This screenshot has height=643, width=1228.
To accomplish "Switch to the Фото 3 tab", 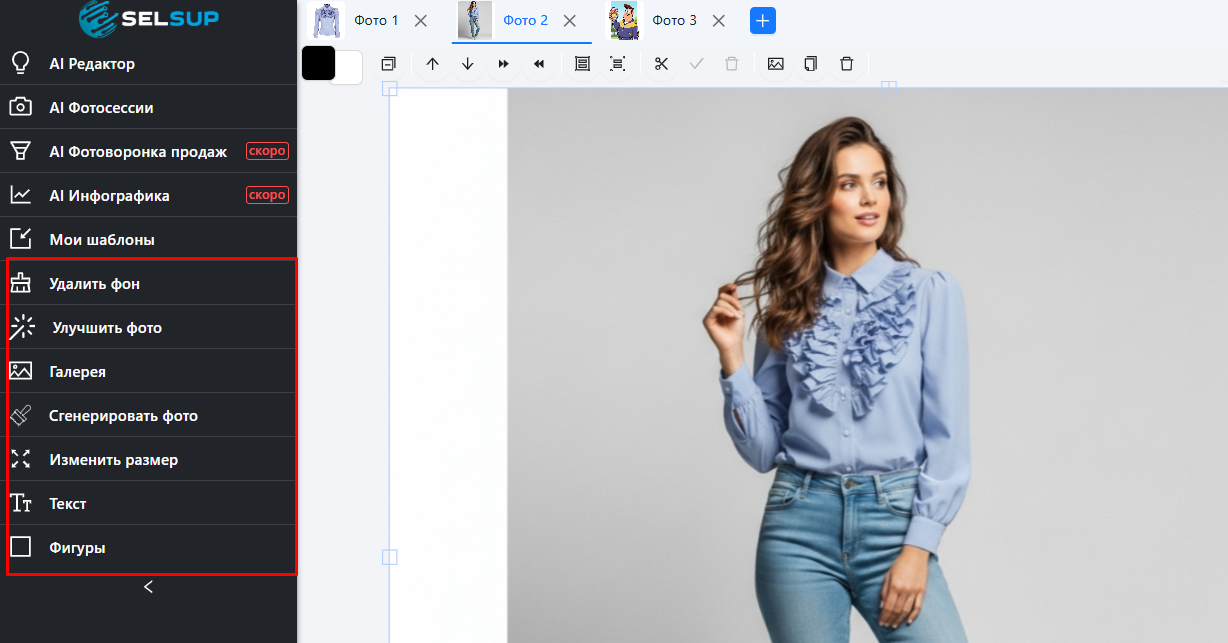I will pos(674,20).
